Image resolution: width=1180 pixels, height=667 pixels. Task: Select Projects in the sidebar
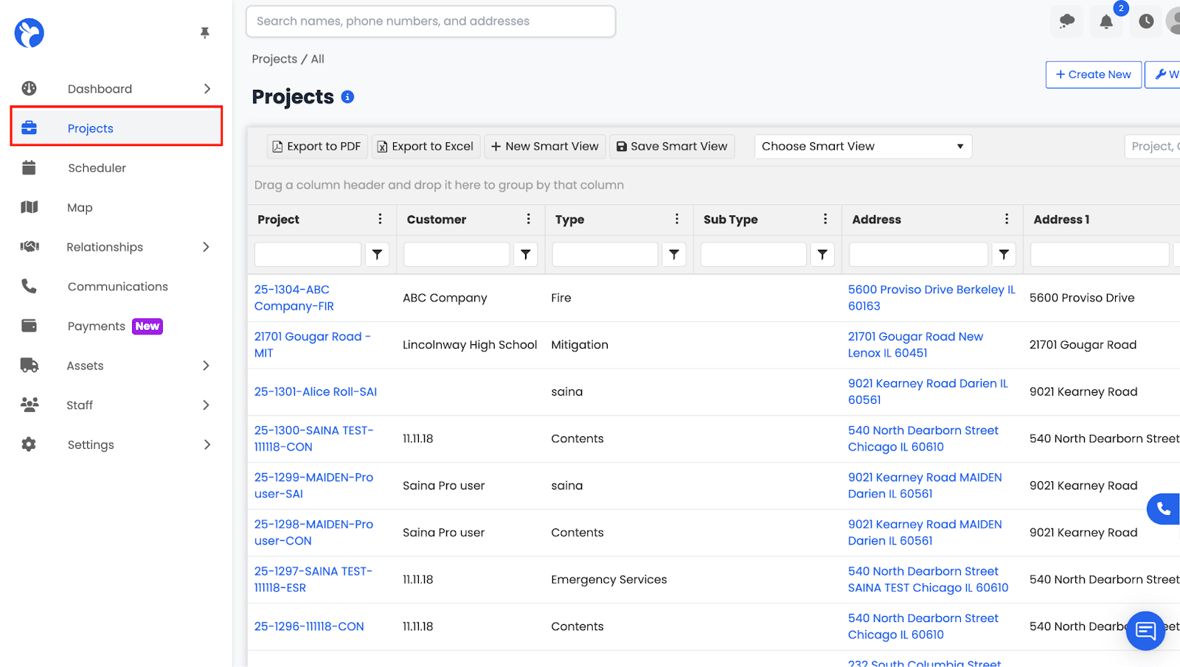(117, 126)
